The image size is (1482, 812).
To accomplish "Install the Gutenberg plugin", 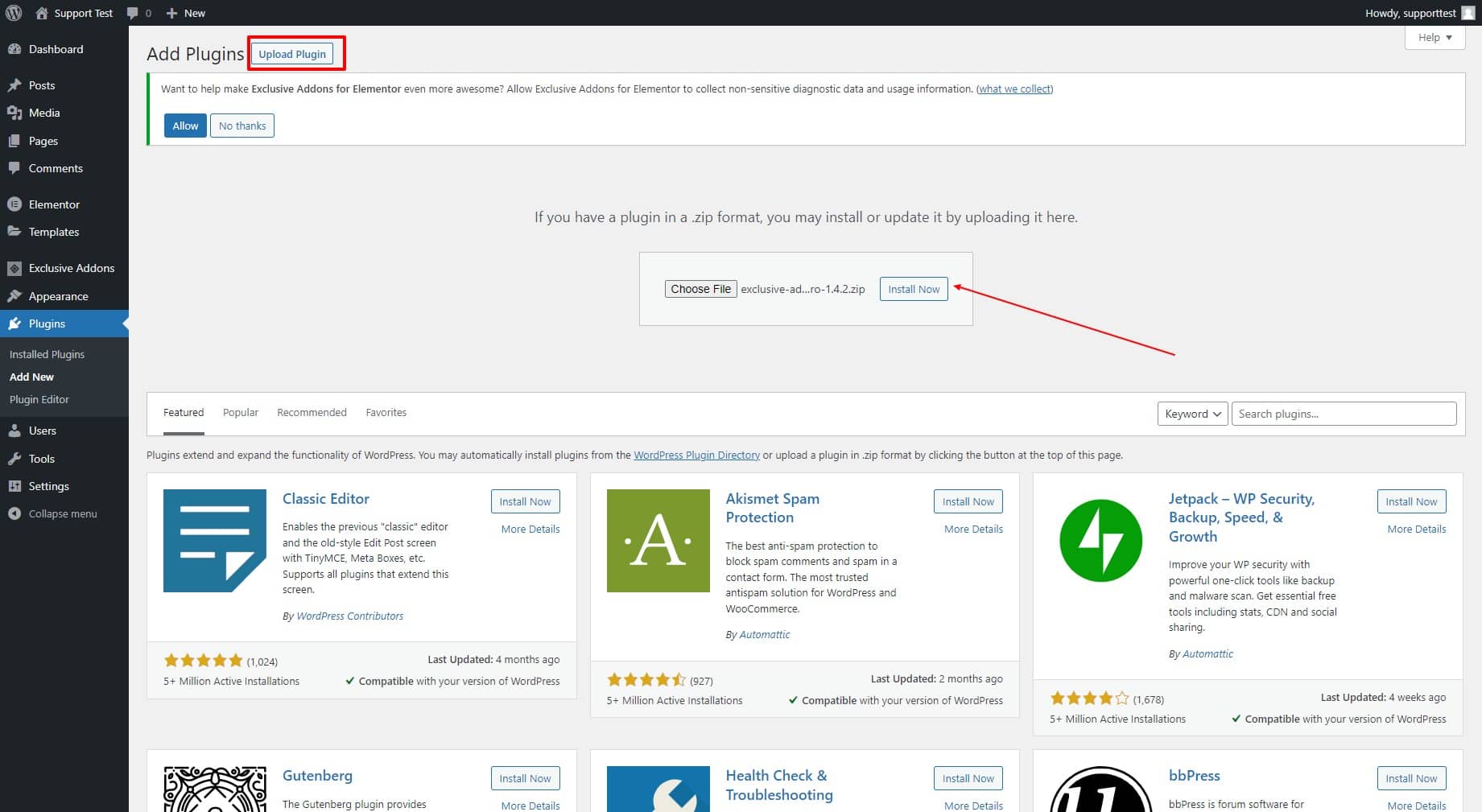I will 525,778.
